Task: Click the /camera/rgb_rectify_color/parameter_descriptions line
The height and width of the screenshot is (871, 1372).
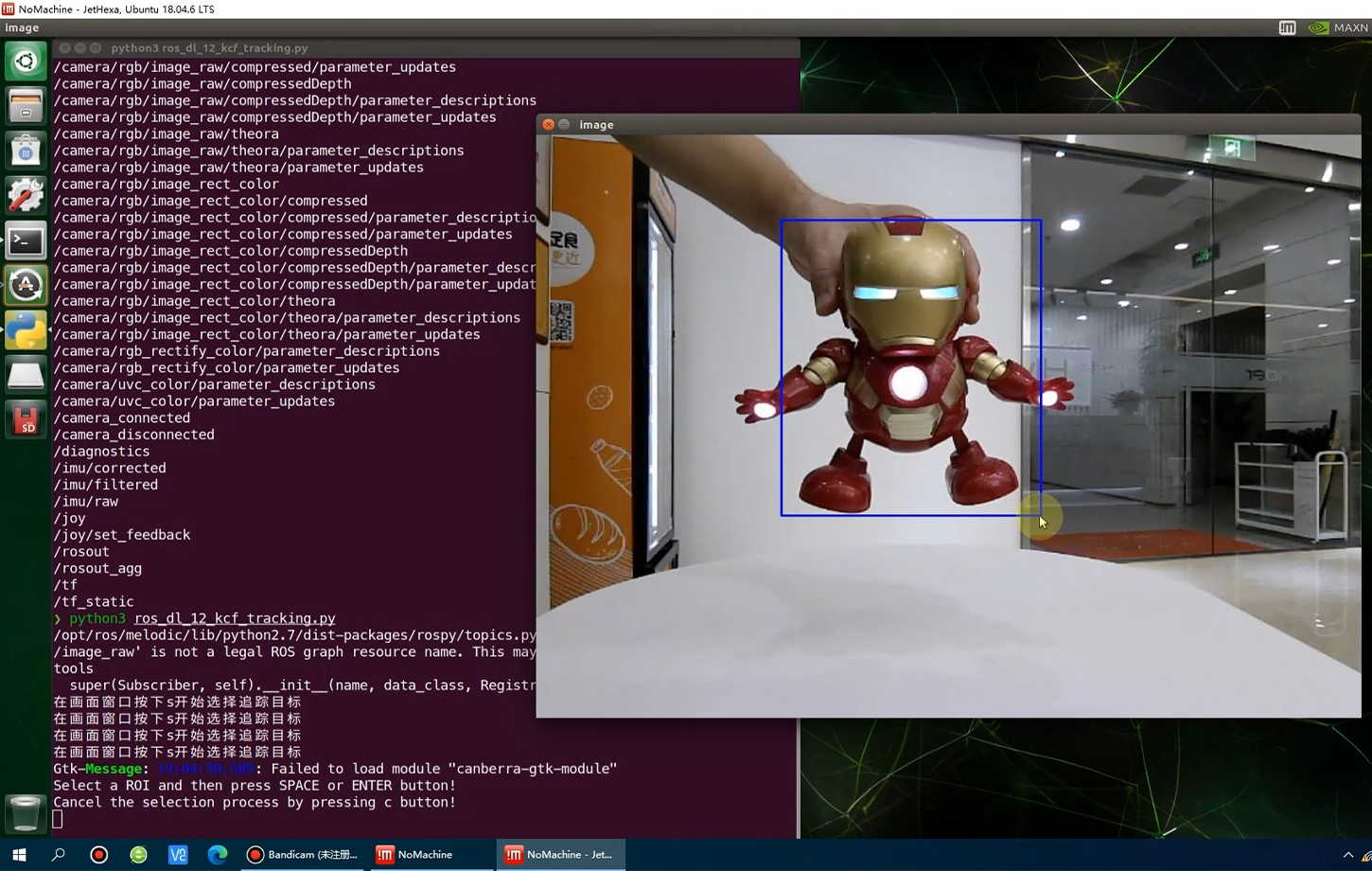Action: point(246,350)
